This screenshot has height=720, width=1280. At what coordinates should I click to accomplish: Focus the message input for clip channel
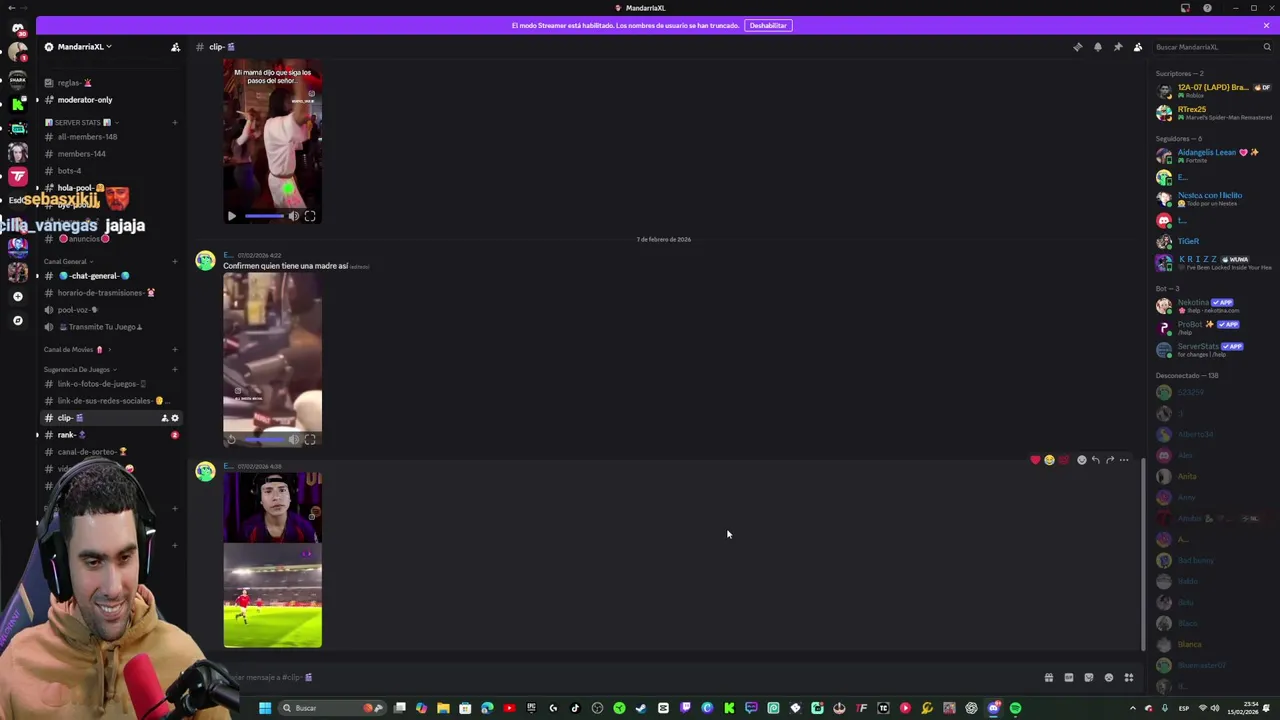pos(630,677)
